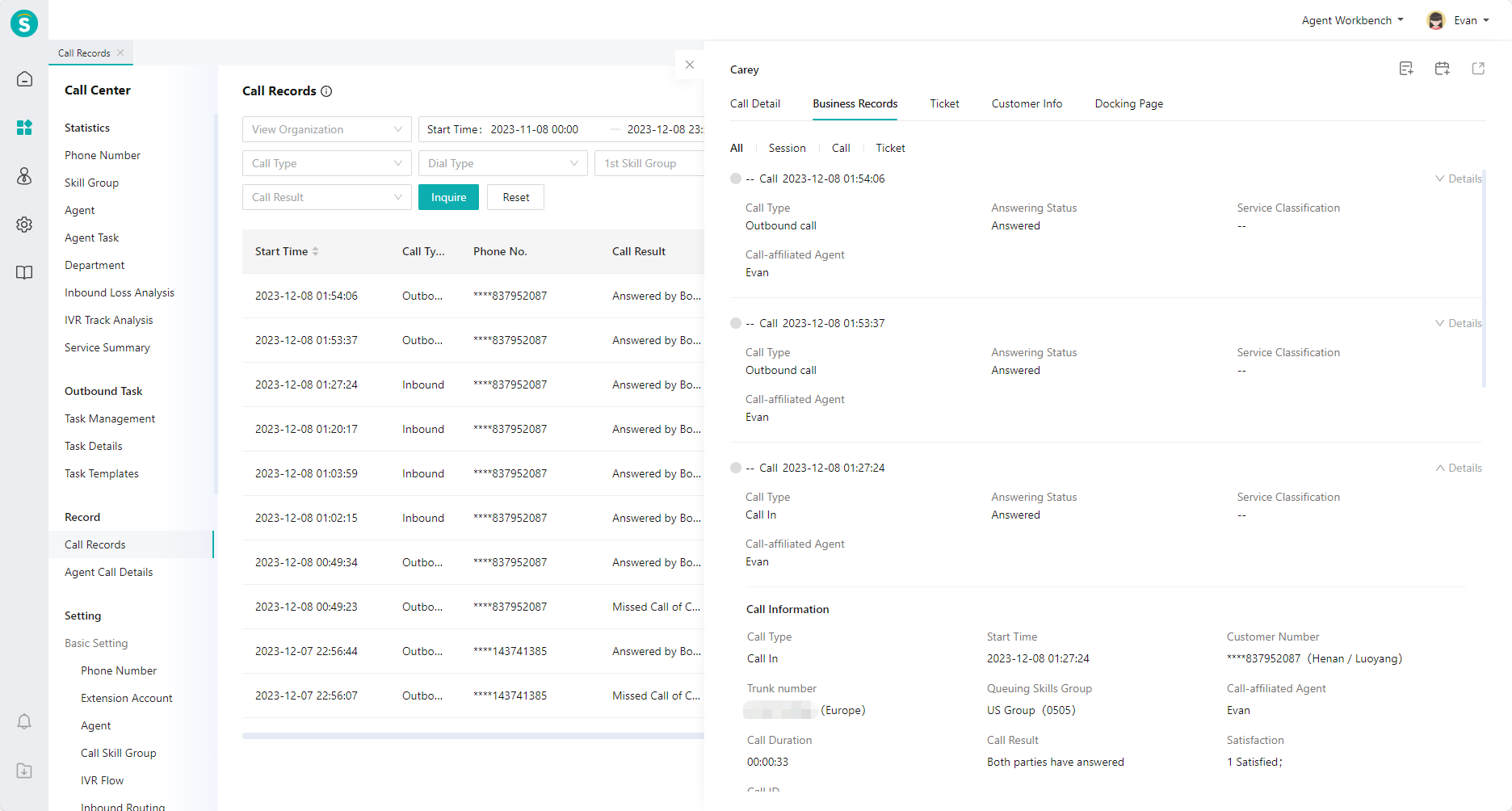Viewport: 1512px width, 811px height.
Task: Select record row 2023-12-08 01:20:17
Action: click(x=473, y=429)
